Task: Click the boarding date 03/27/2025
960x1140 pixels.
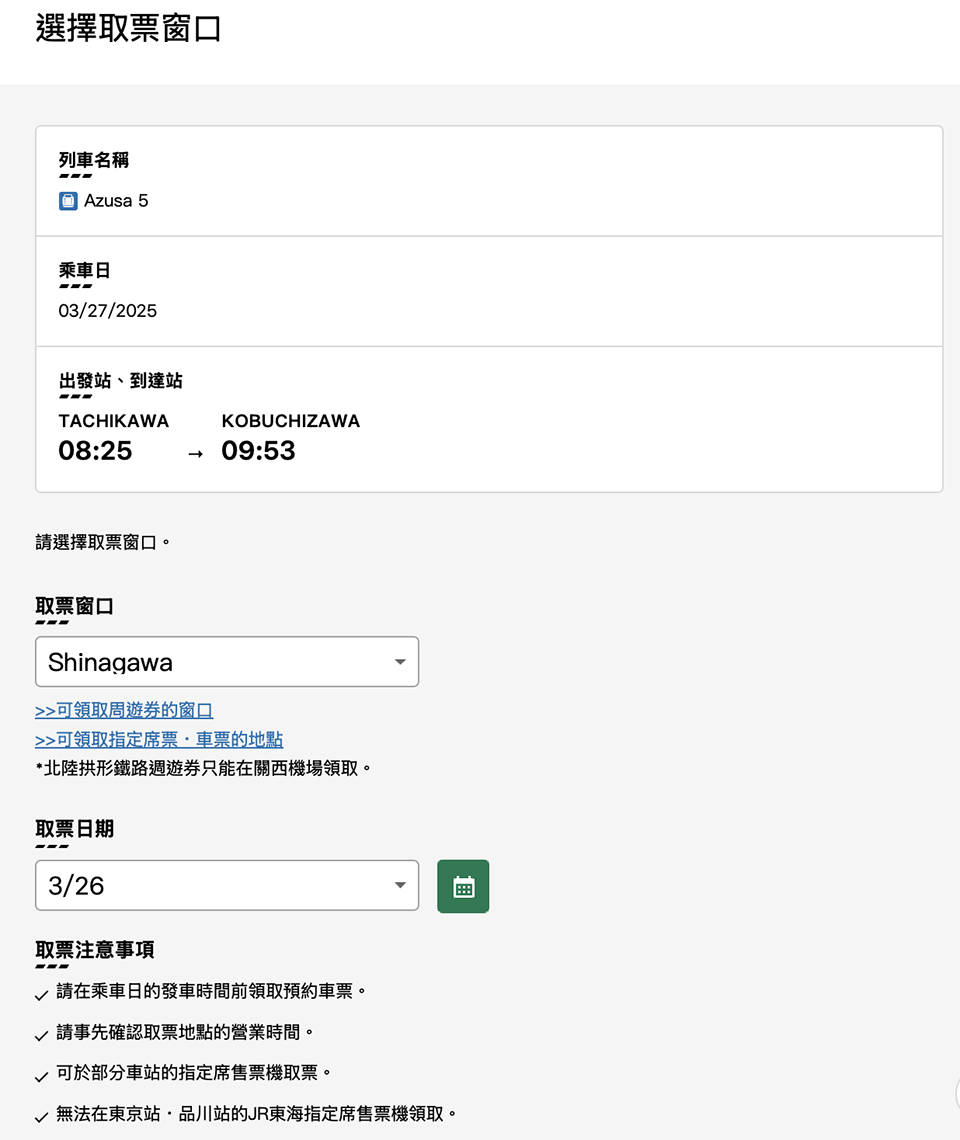Action: point(108,311)
